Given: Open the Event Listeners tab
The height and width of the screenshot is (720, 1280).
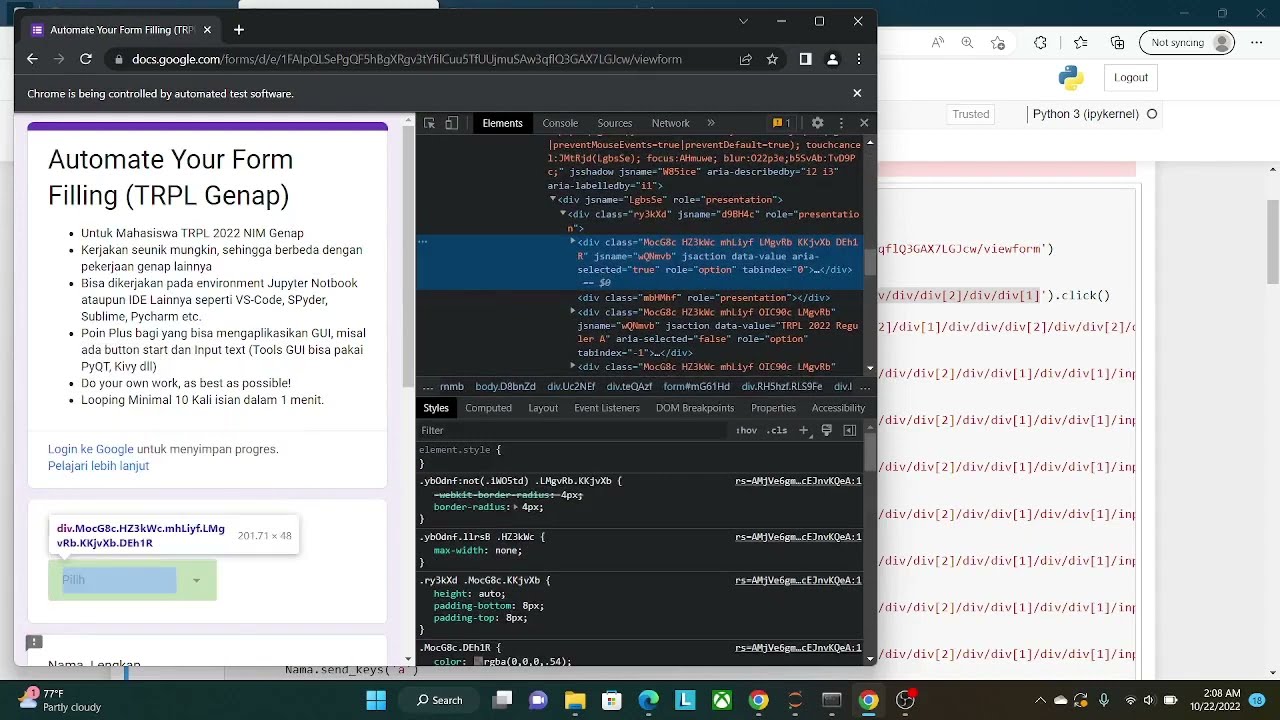Looking at the screenshot, I should coord(607,408).
